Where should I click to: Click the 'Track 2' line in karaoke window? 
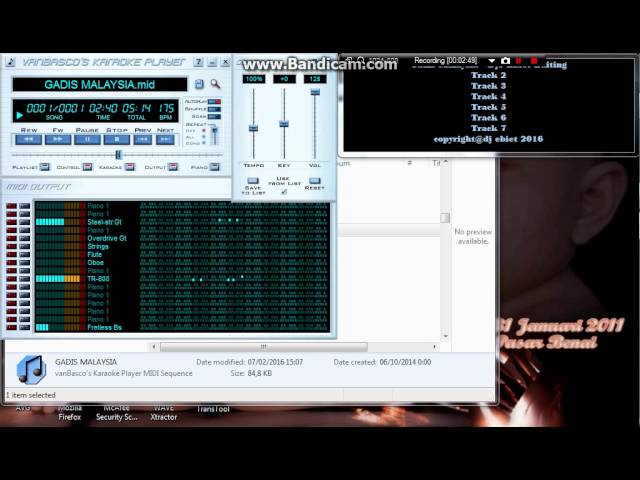click(488, 75)
